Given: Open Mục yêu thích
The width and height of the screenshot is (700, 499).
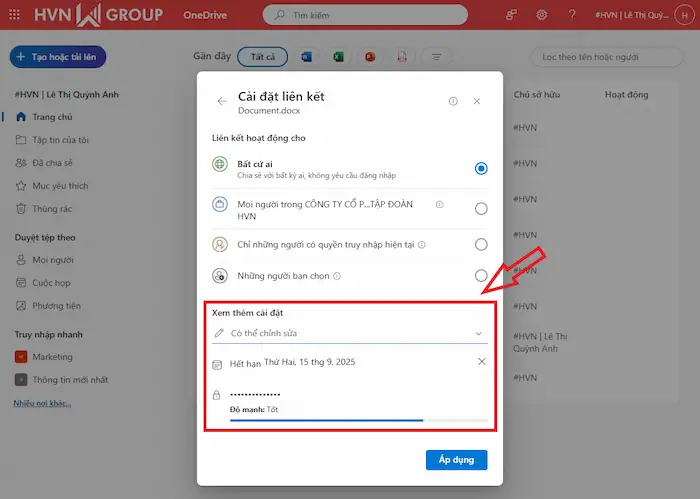Looking at the screenshot, I should coord(60,186).
